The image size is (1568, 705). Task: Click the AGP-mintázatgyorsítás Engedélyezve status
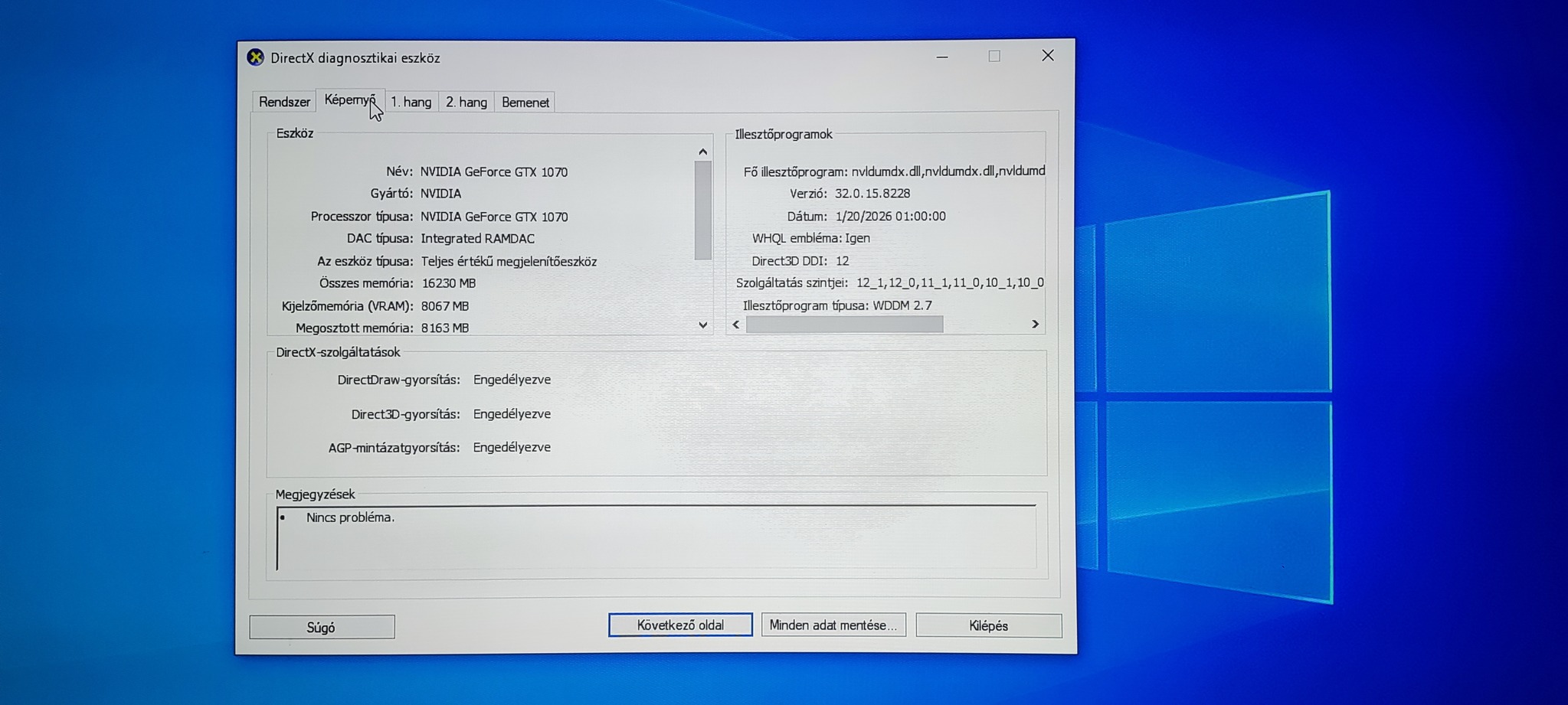coord(512,447)
